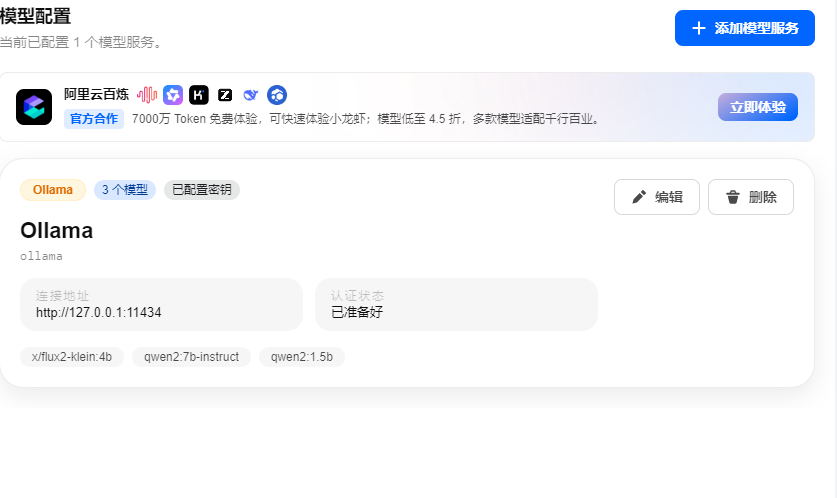Click the 已配置密钥 badge

click(x=202, y=190)
